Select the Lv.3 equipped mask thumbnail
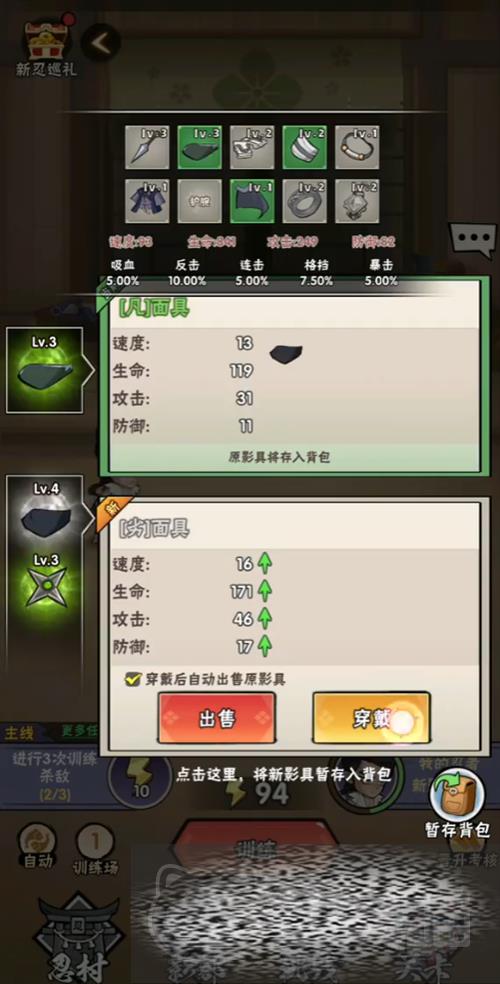Image resolution: width=500 pixels, height=984 pixels. 45,370
